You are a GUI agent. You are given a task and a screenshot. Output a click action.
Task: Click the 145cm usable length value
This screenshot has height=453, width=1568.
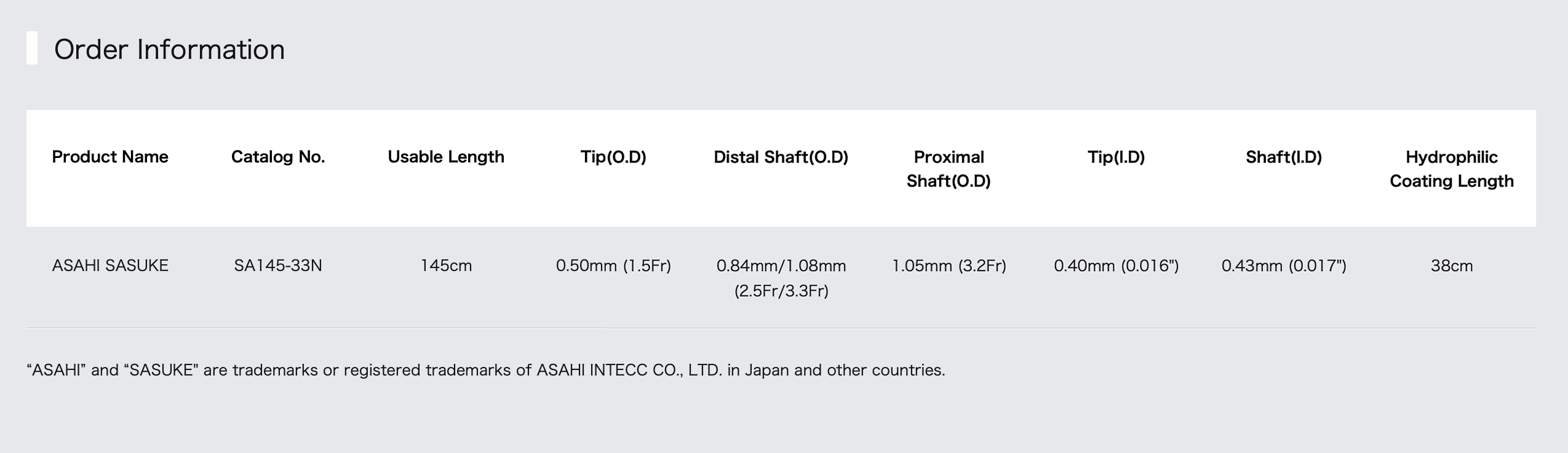(x=446, y=266)
